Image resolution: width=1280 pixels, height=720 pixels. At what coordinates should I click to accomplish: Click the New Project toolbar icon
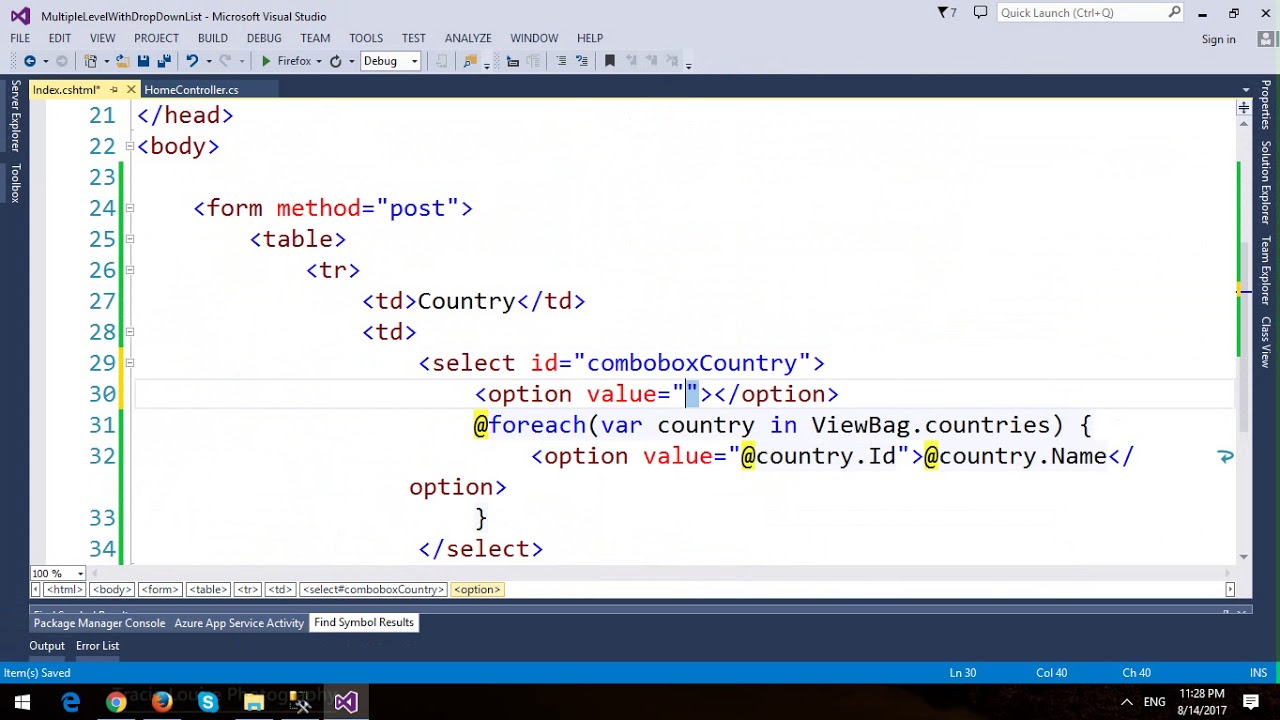91,61
